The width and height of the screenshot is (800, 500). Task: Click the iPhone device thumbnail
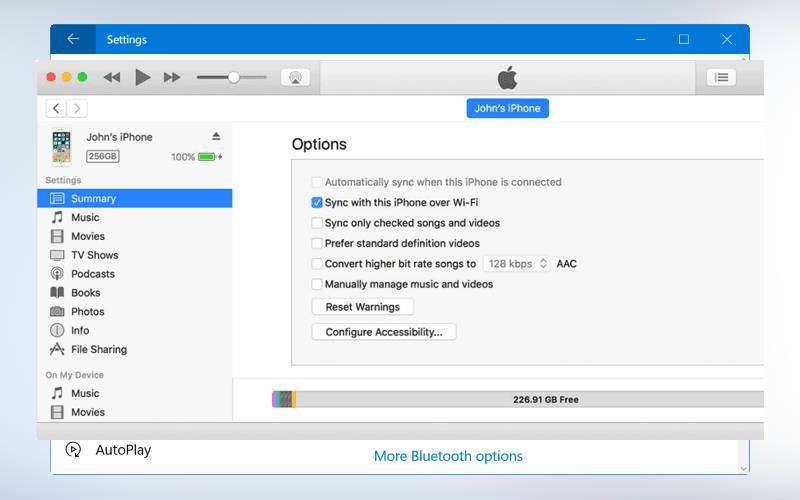point(61,147)
